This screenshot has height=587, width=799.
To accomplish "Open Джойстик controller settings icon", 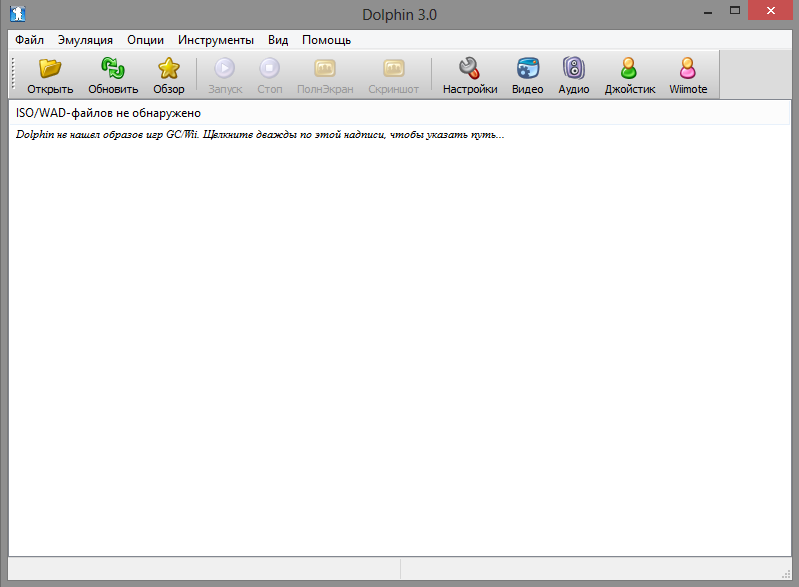I will pos(629,68).
